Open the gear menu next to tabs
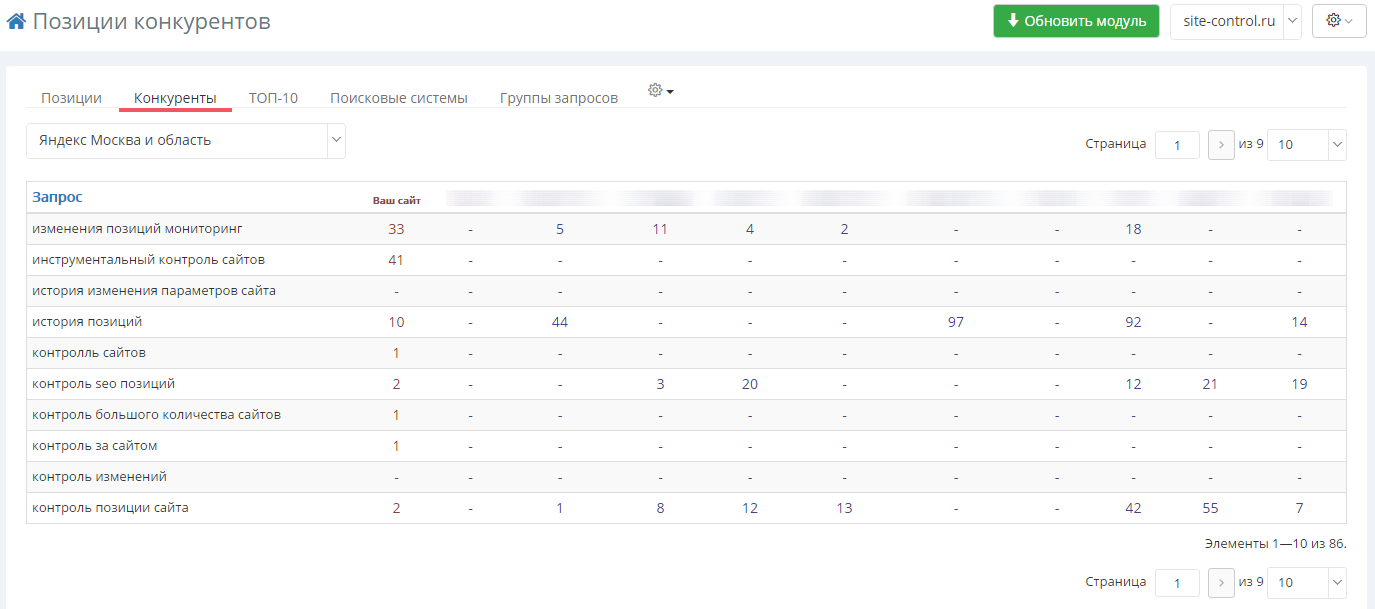The image size is (1375, 609). 660,91
